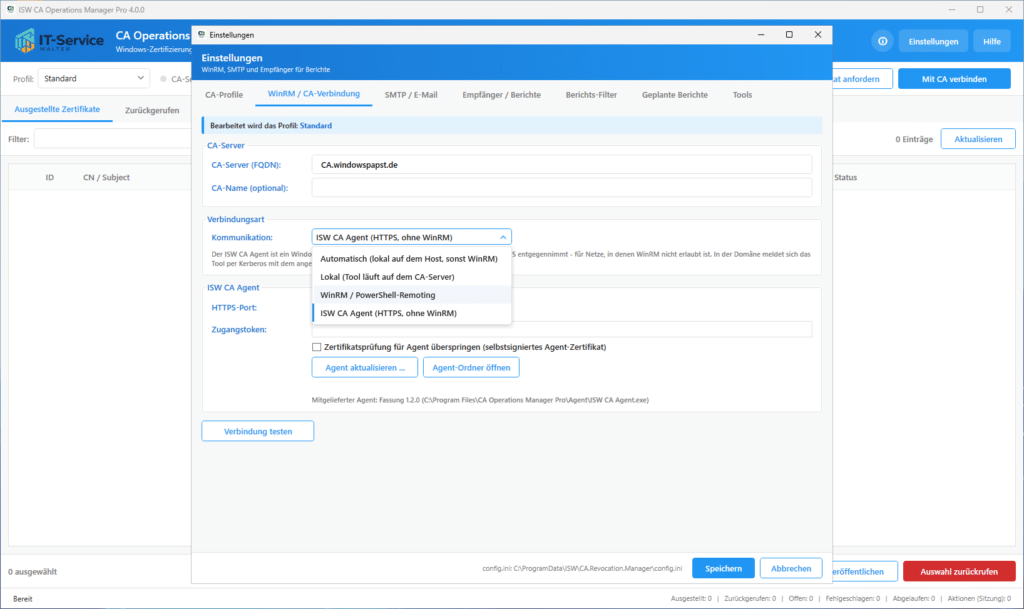Click the config.ini path text
This screenshot has height=609, width=1024.
(582, 569)
